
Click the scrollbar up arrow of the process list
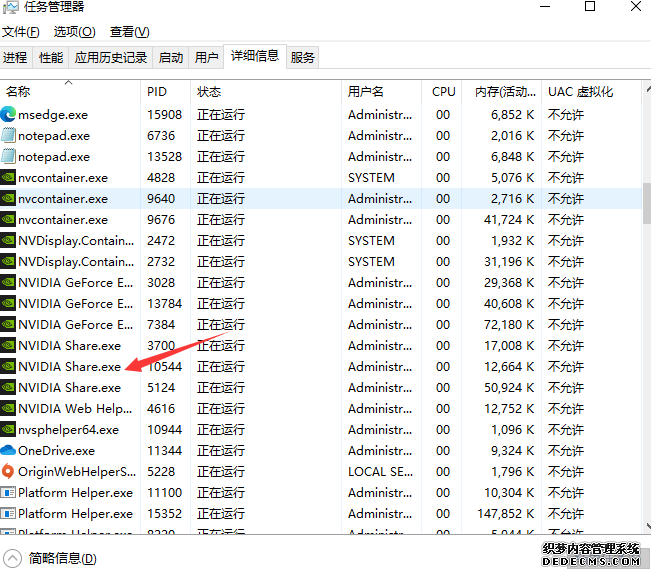[647, 89]
